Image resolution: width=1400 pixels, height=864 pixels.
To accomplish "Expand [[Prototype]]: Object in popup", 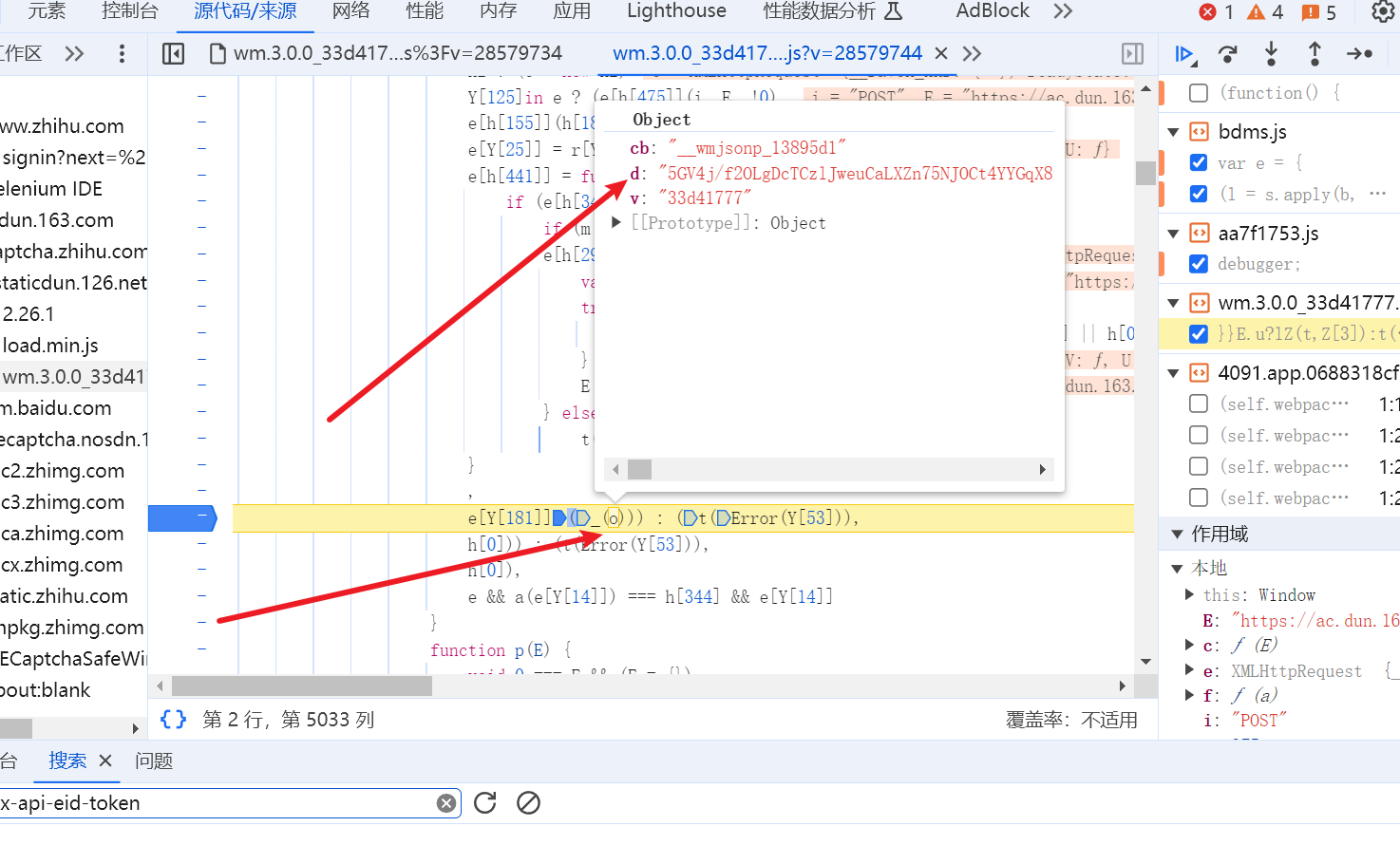I will (616, 222).
